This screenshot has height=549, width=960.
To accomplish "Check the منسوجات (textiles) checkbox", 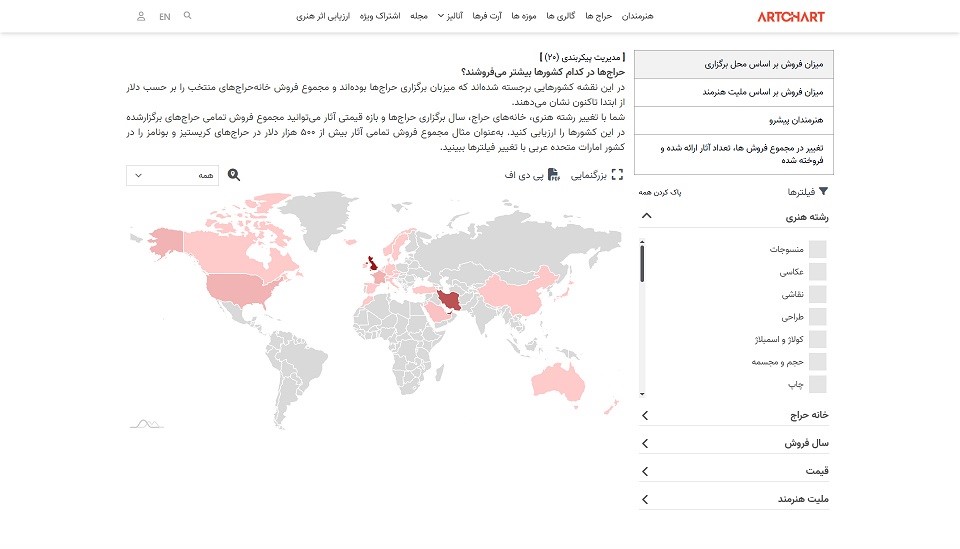I will point(818,249).
